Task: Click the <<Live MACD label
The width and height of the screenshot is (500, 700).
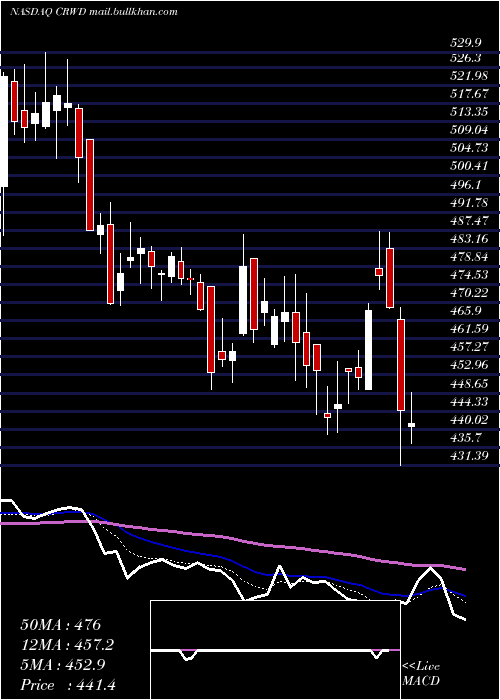Action: pyautogui.click(x=421, y=673)
